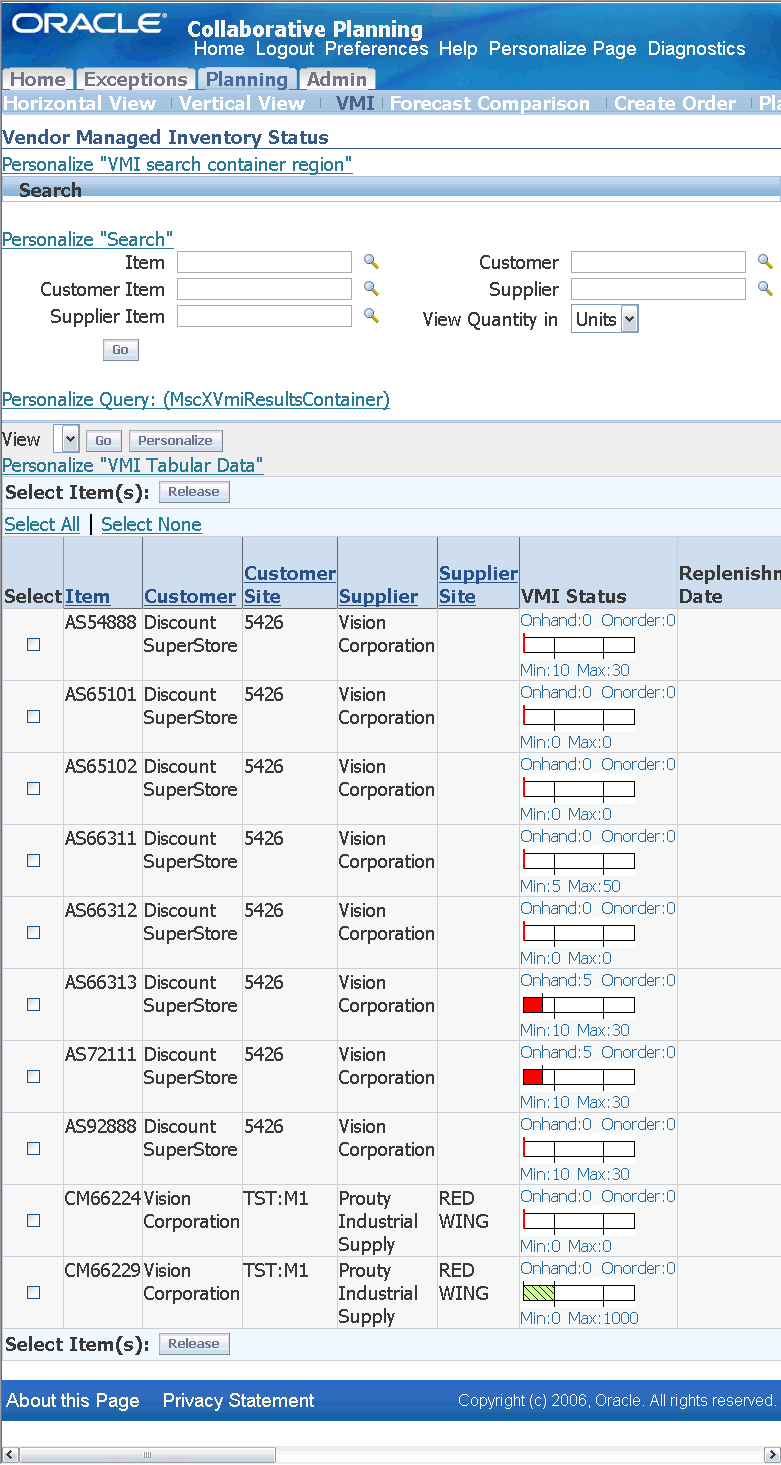Image resolution: width=781 pixels, height=1465 pixels.
Task: Sort the table by the Item column
Action: pyautogui.click(x=87, y=596)
